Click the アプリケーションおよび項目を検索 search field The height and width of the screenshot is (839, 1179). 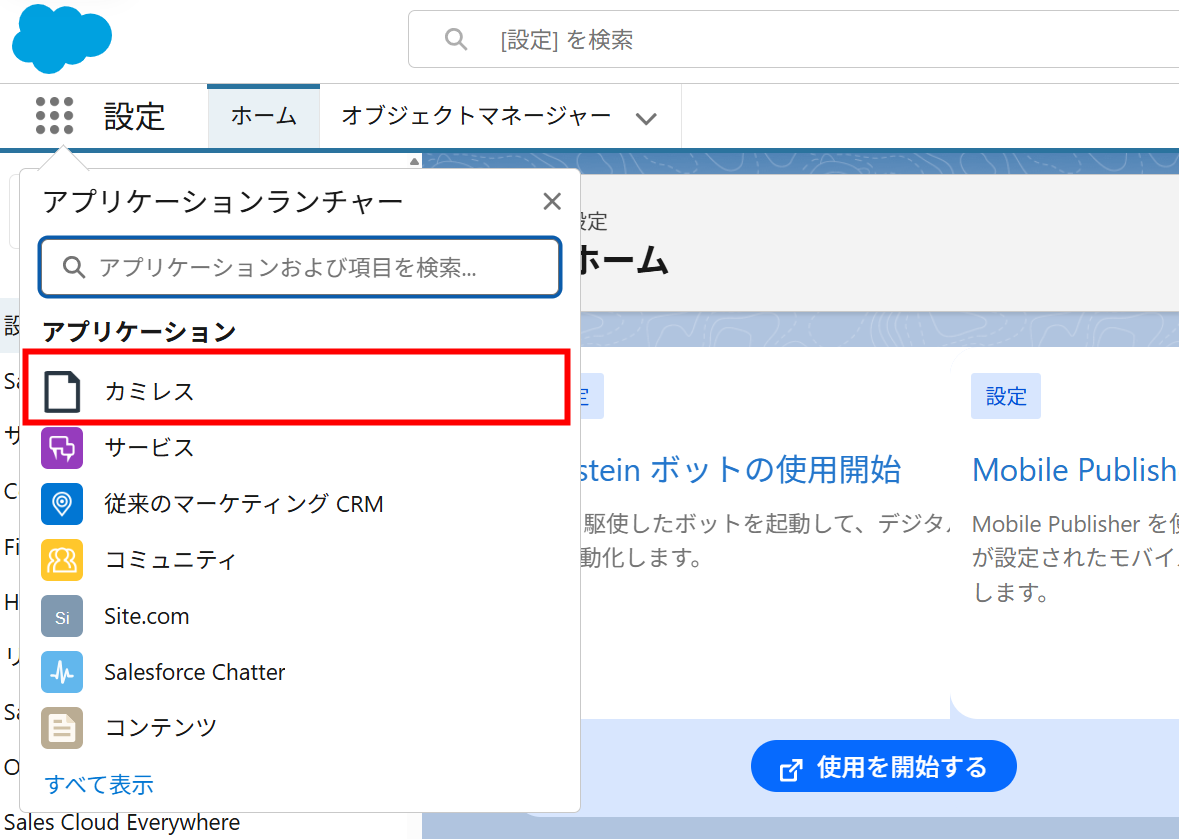[x=300, y=267]
